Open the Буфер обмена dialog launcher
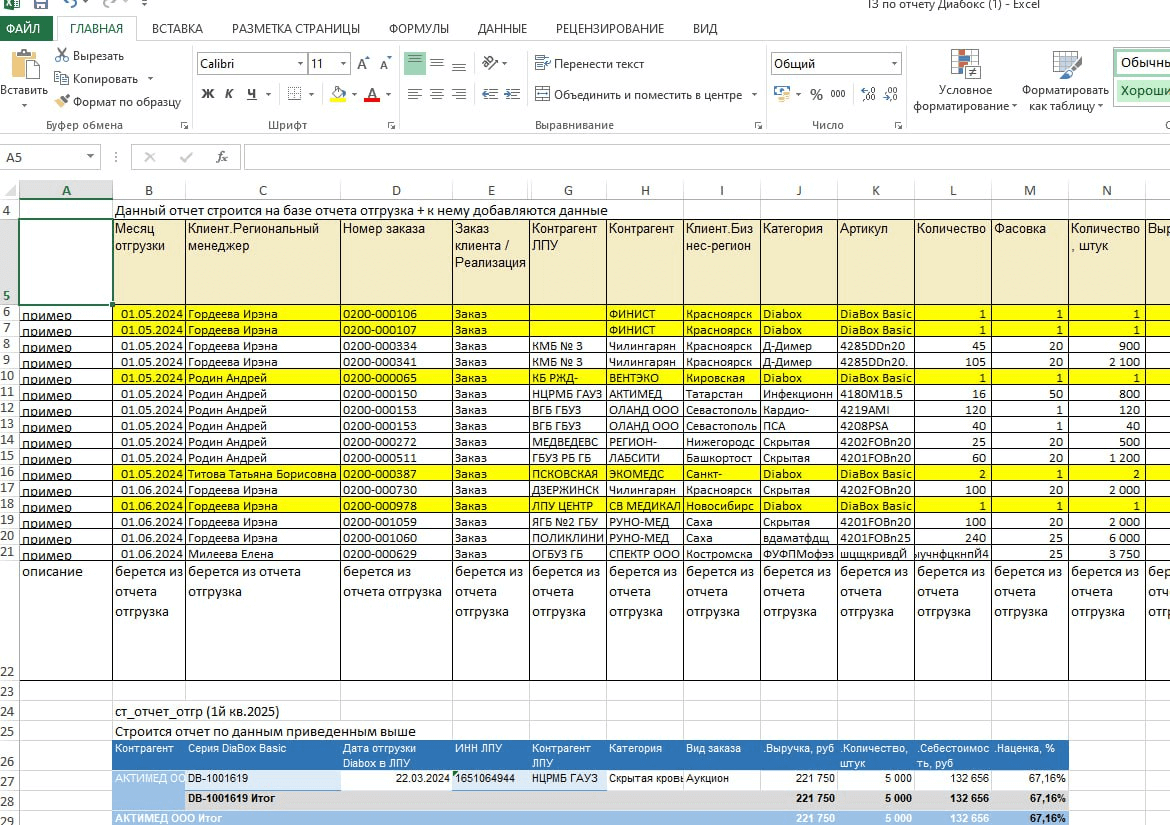Screen dimensions: 1170x825 point(184,125)
